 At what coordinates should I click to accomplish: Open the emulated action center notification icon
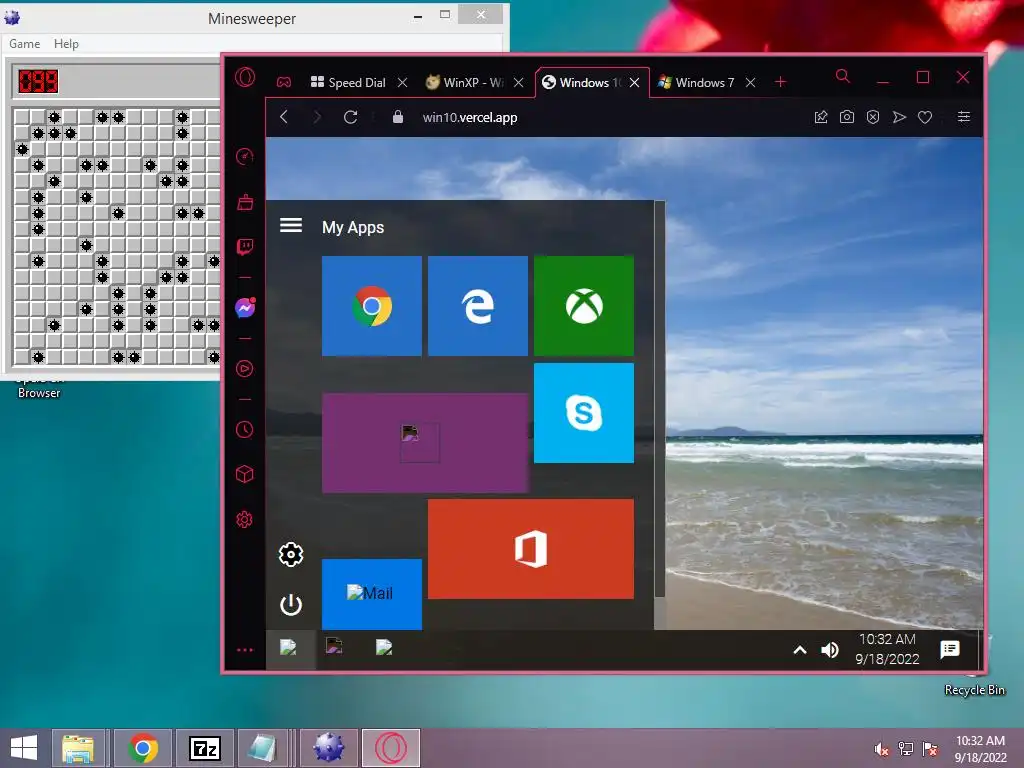pos(950,649)
